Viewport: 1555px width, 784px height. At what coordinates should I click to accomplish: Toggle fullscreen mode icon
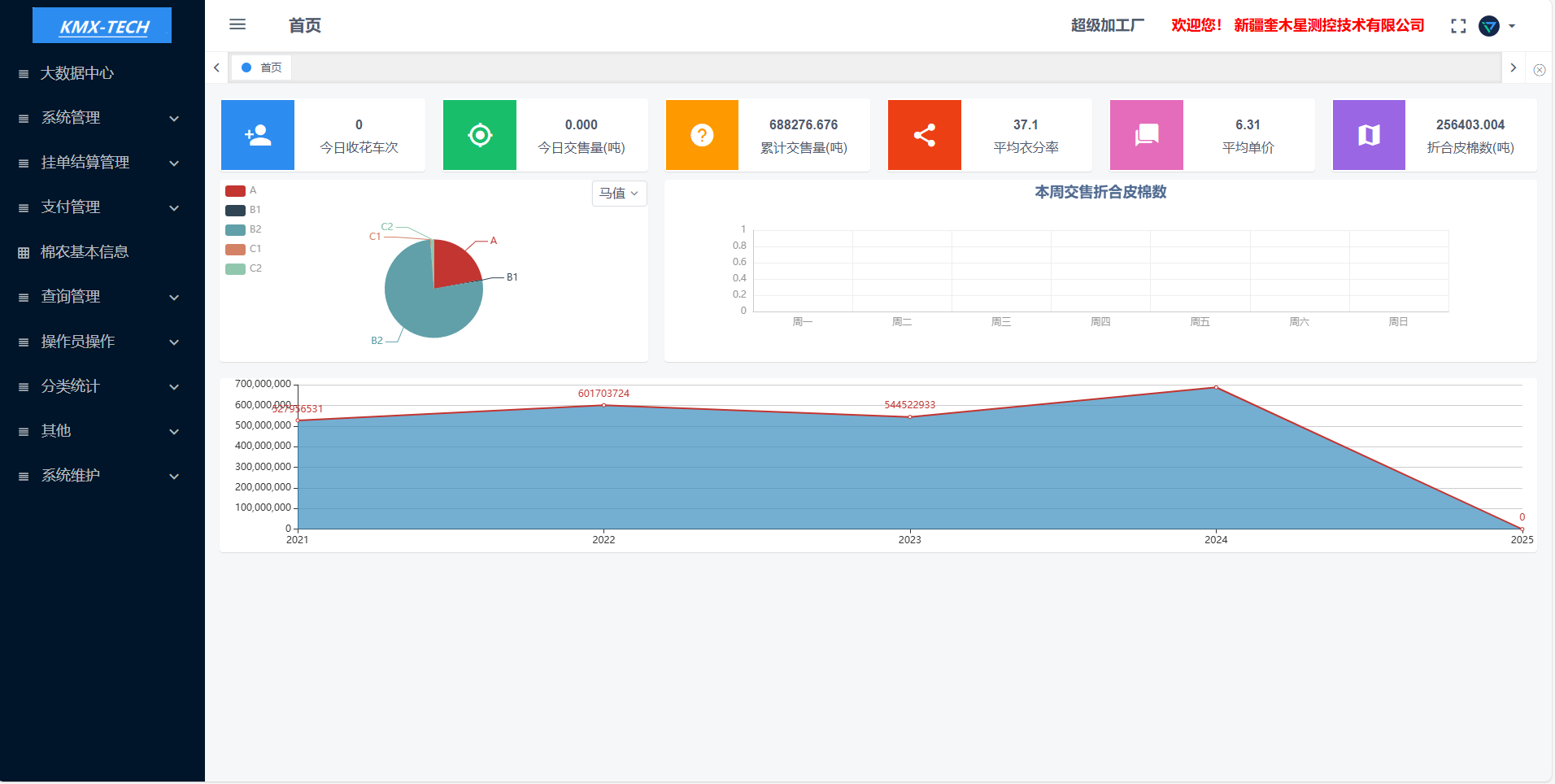(x=1458, y=26)
